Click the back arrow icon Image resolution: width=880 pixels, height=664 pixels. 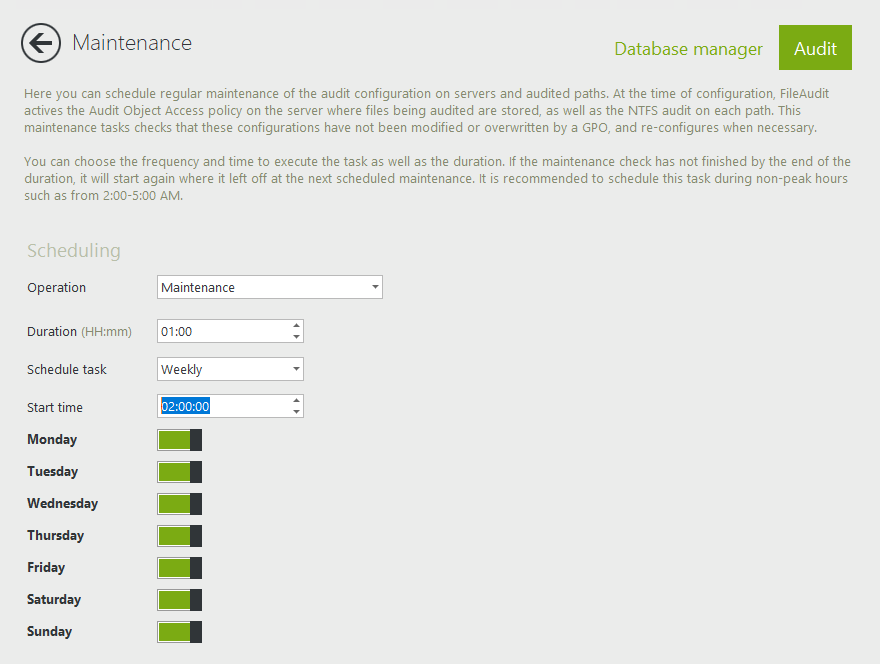41,43
